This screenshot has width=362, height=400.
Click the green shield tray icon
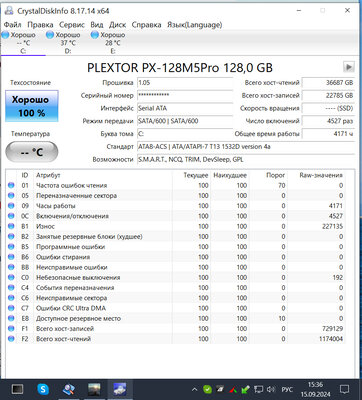click(207, 389)
